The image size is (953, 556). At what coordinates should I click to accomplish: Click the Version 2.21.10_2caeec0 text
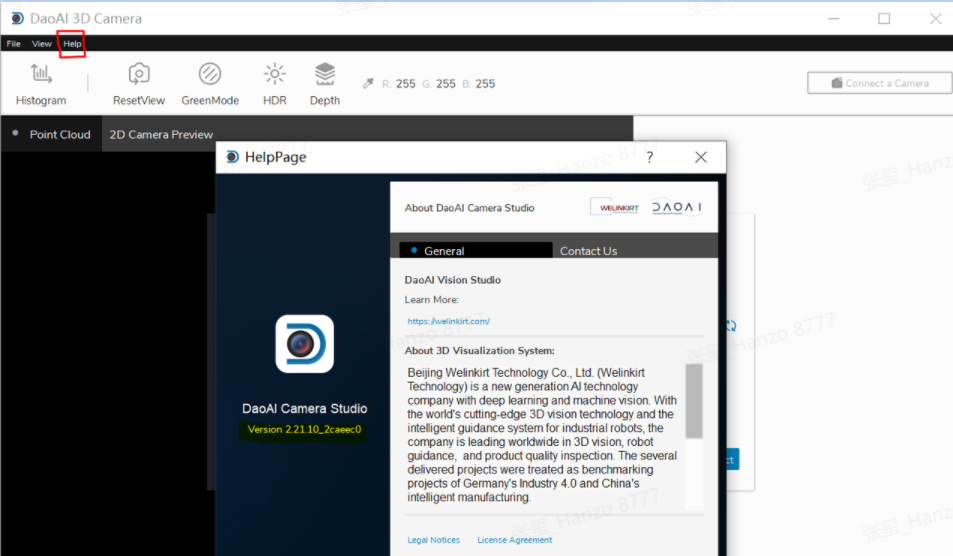point(304,429)
